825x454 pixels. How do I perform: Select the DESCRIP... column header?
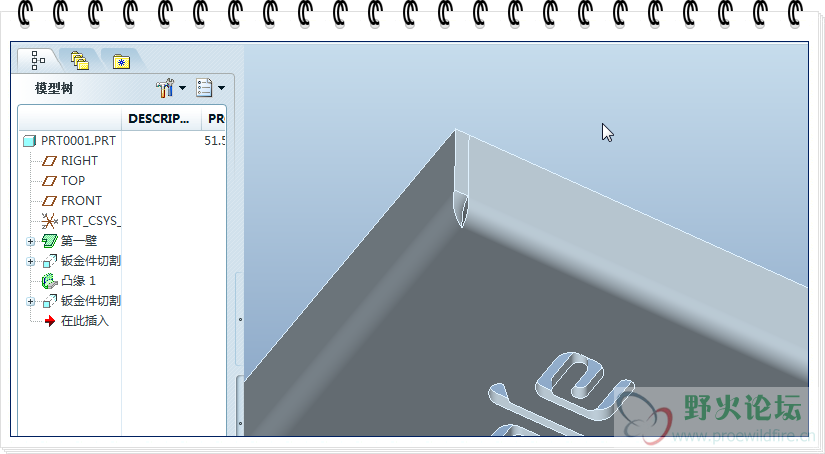159,118
